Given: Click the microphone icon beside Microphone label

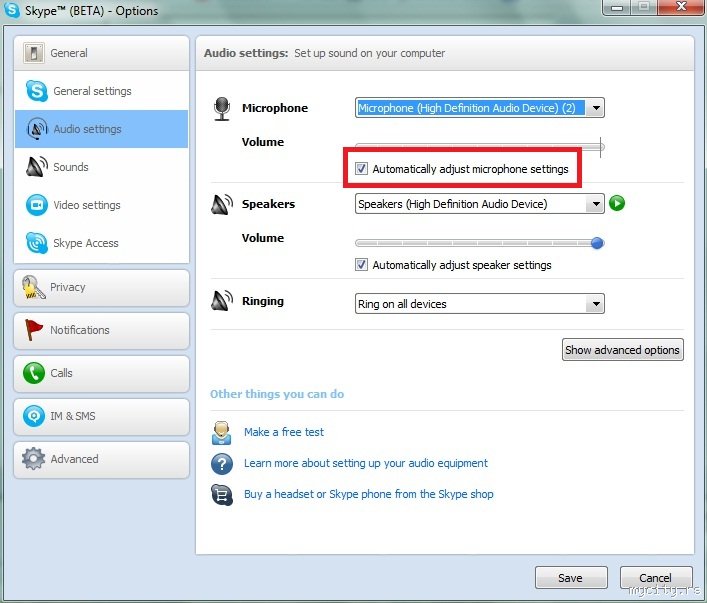Looking at the screenshot, I should pyautogui.click(x=222, y=109).
